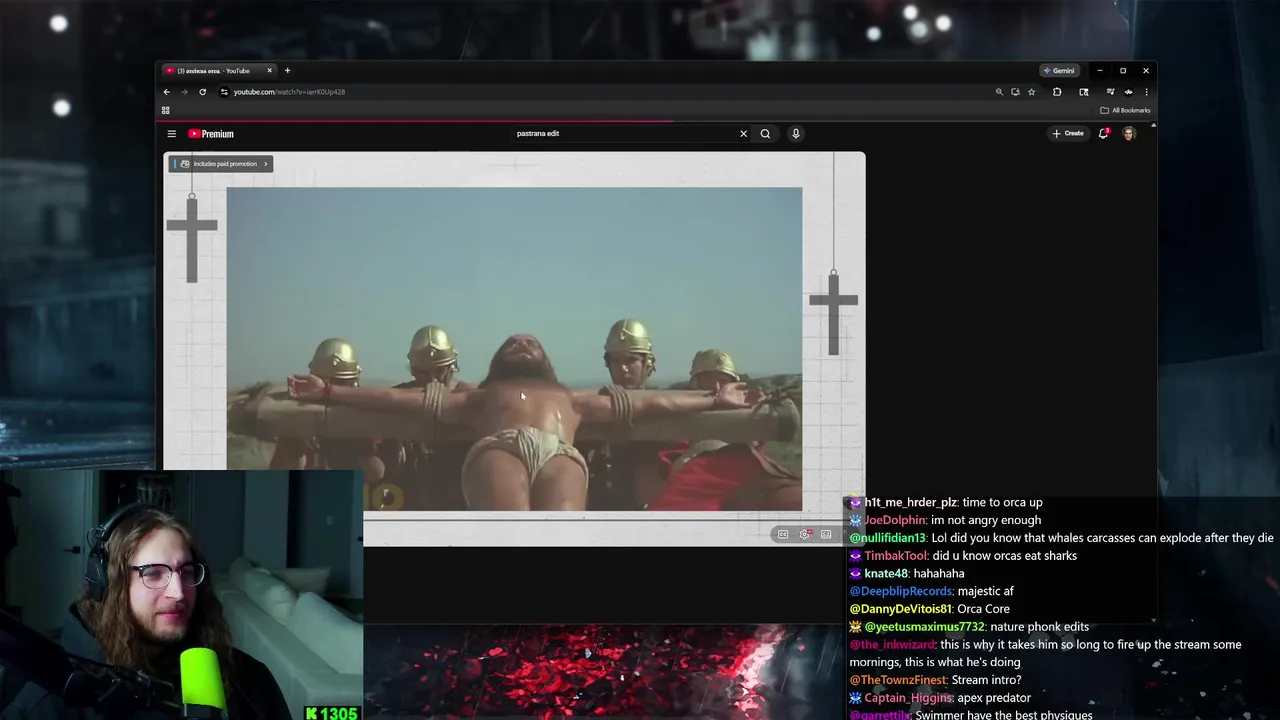This screenshot has height=720, width=1280.
Task: Click chat username TimbakTool
Action: [x=896, y=556]
